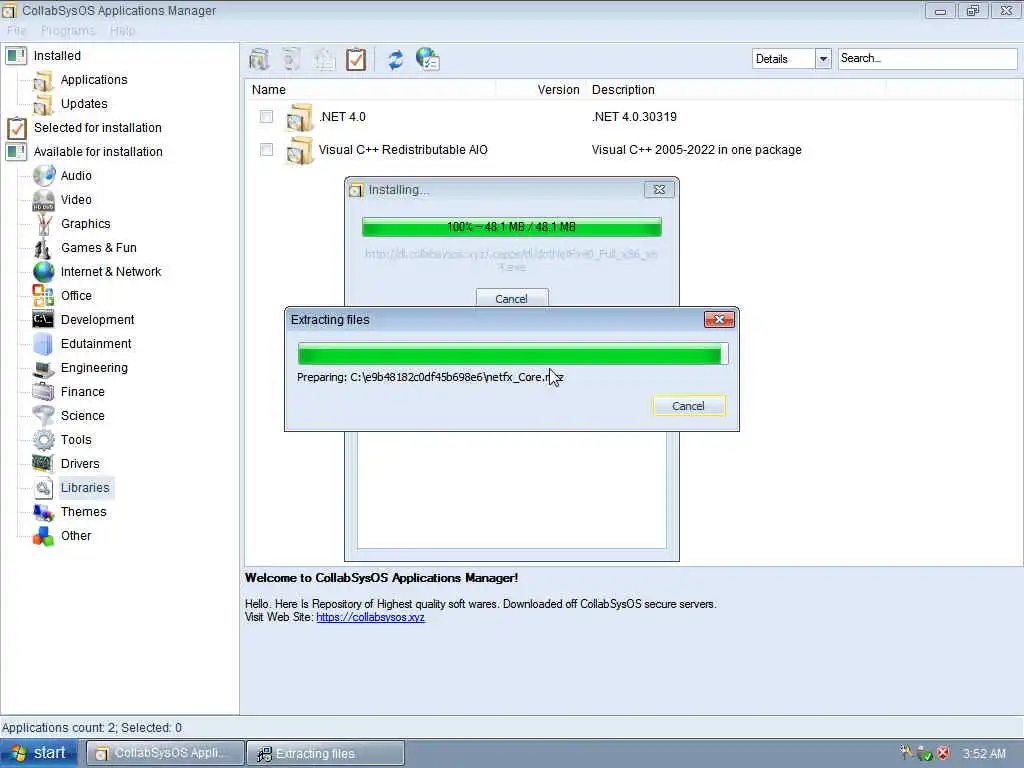Select Internet & Network category
The width and height of the screenshot is (1024, 768).
[111, 272]
